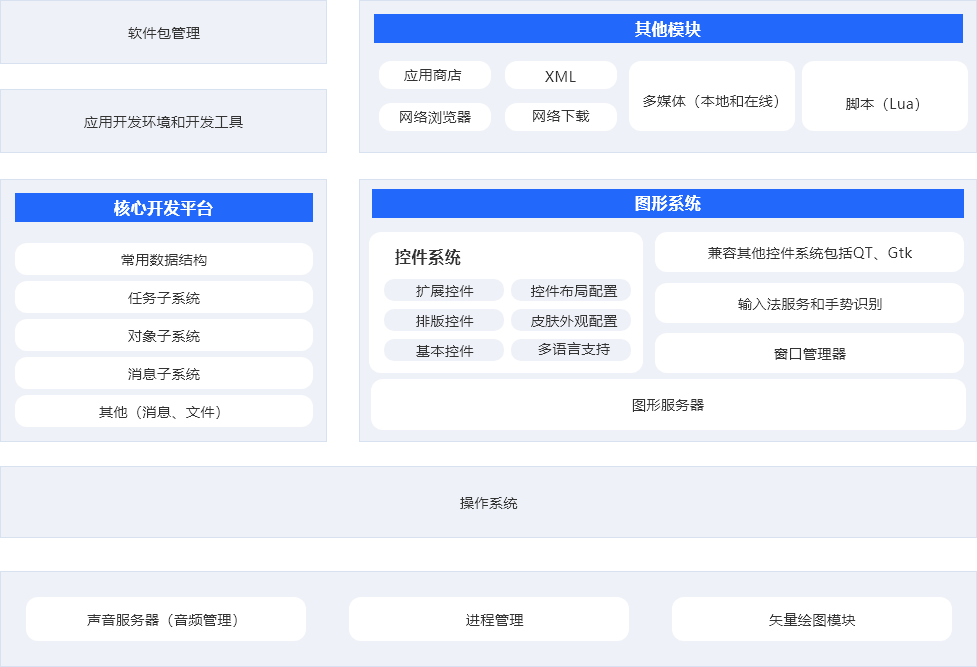977x667 pixels.
Task: Click the 软件包管理 block
Action: (x=163, y=33)
